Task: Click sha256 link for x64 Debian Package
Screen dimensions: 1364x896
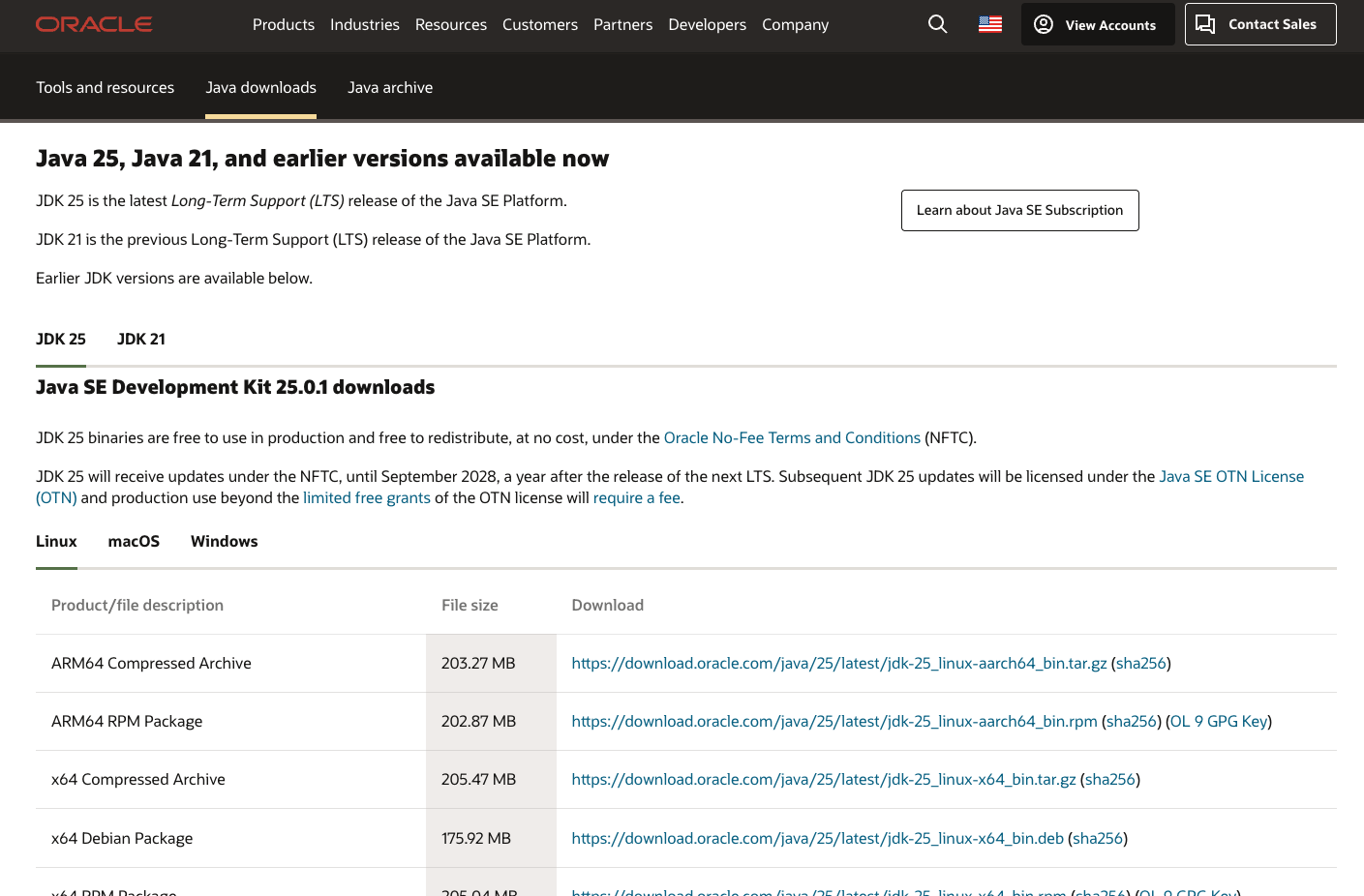Action: click(x=1098, y=838)
